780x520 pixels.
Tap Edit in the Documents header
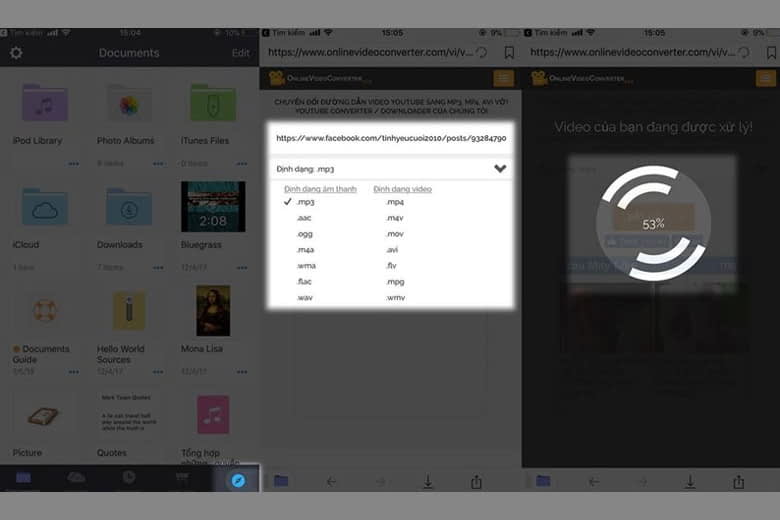[x=241, y=53]
